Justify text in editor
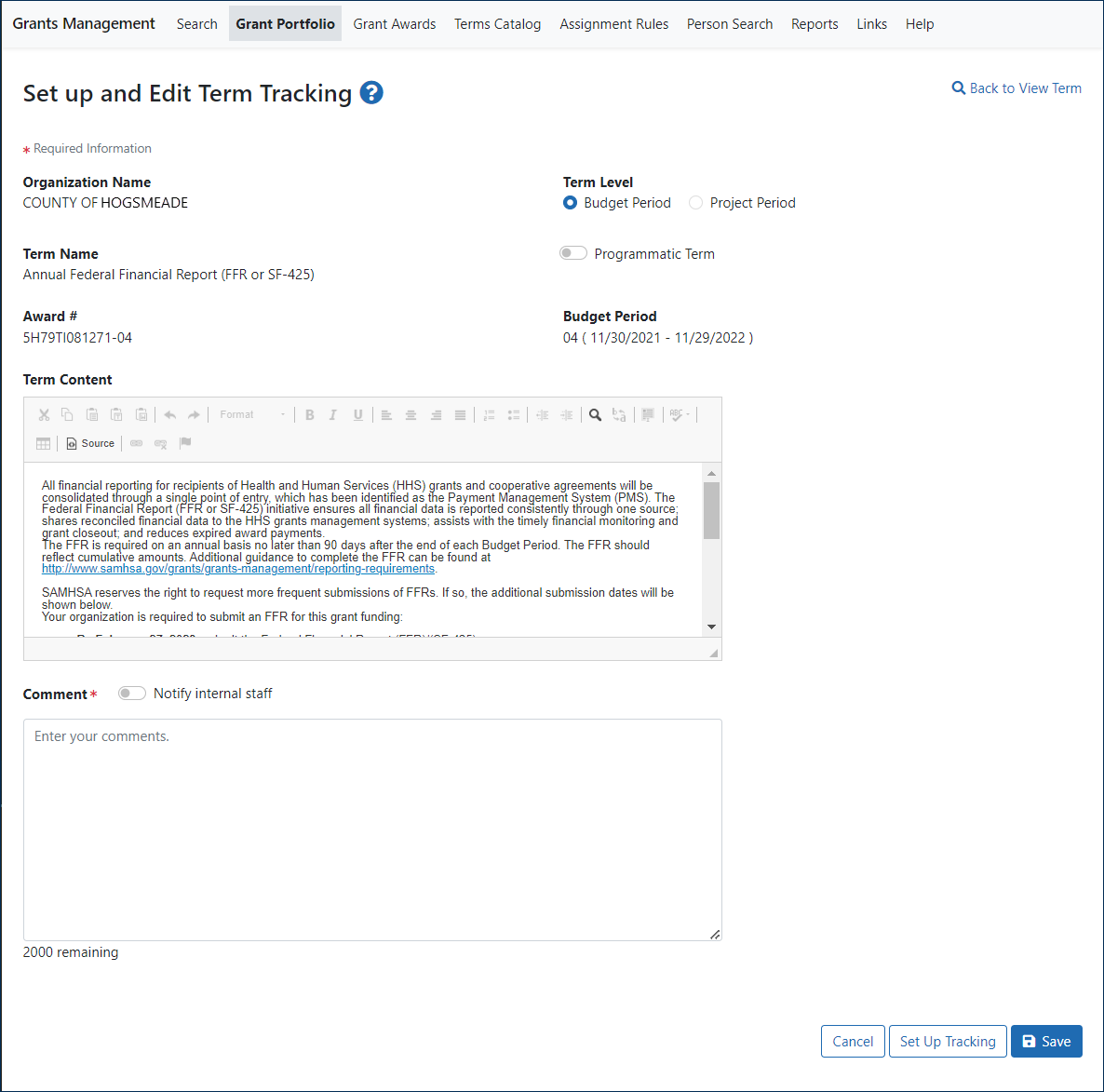1104x1092 pixels. coord(460,414)
